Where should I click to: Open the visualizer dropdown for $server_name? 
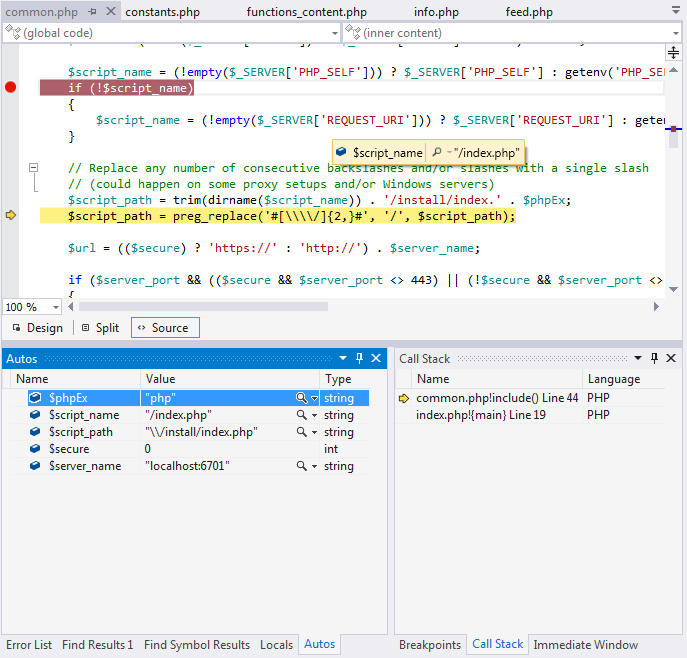[x=314, y=466]
